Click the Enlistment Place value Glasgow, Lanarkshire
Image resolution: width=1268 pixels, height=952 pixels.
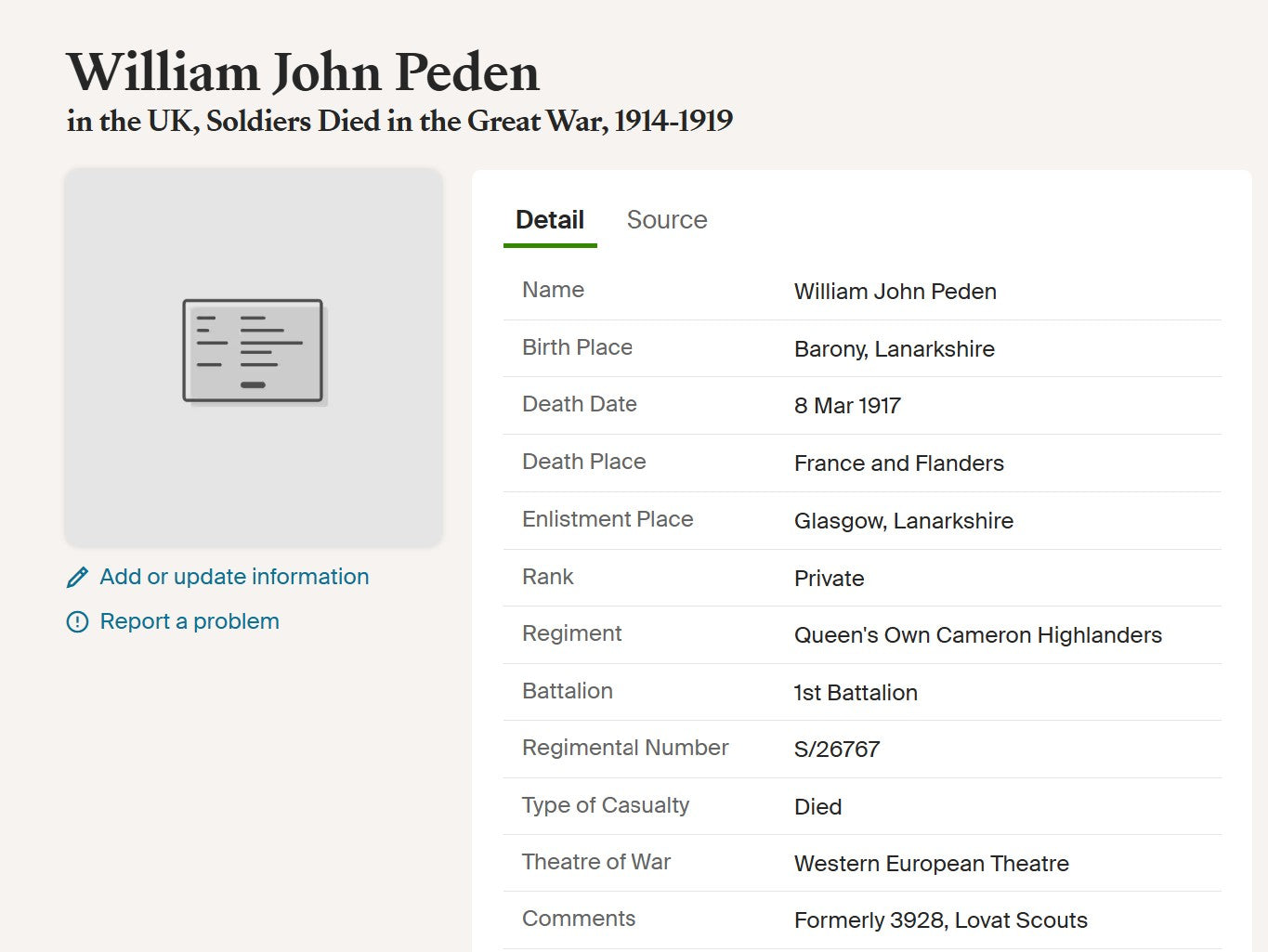tap(903, 521)
